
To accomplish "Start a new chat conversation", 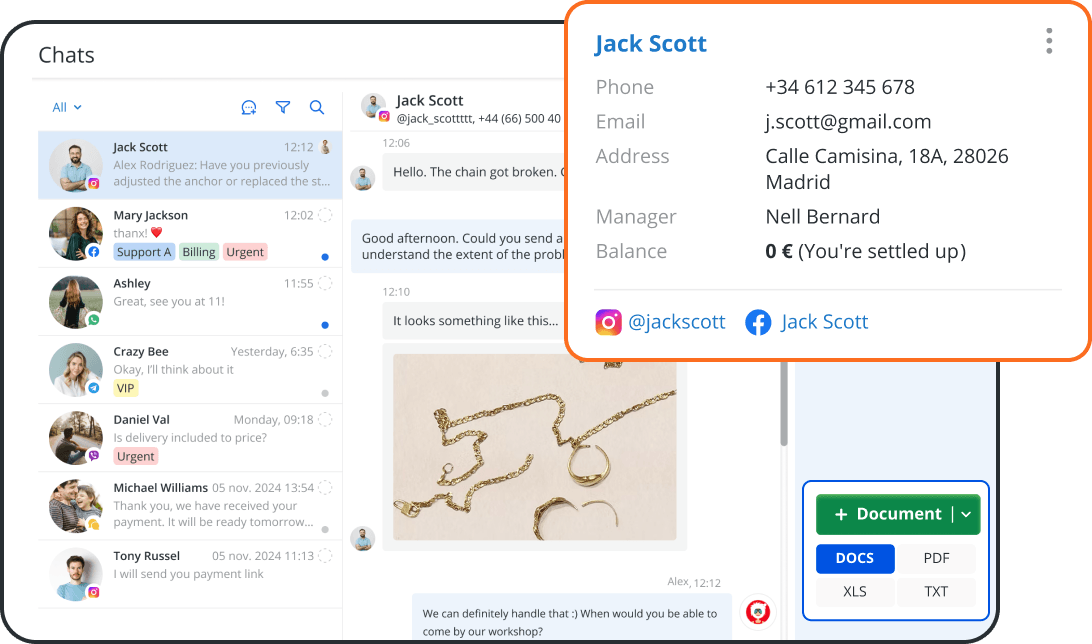I will click(x=249, y=107).
